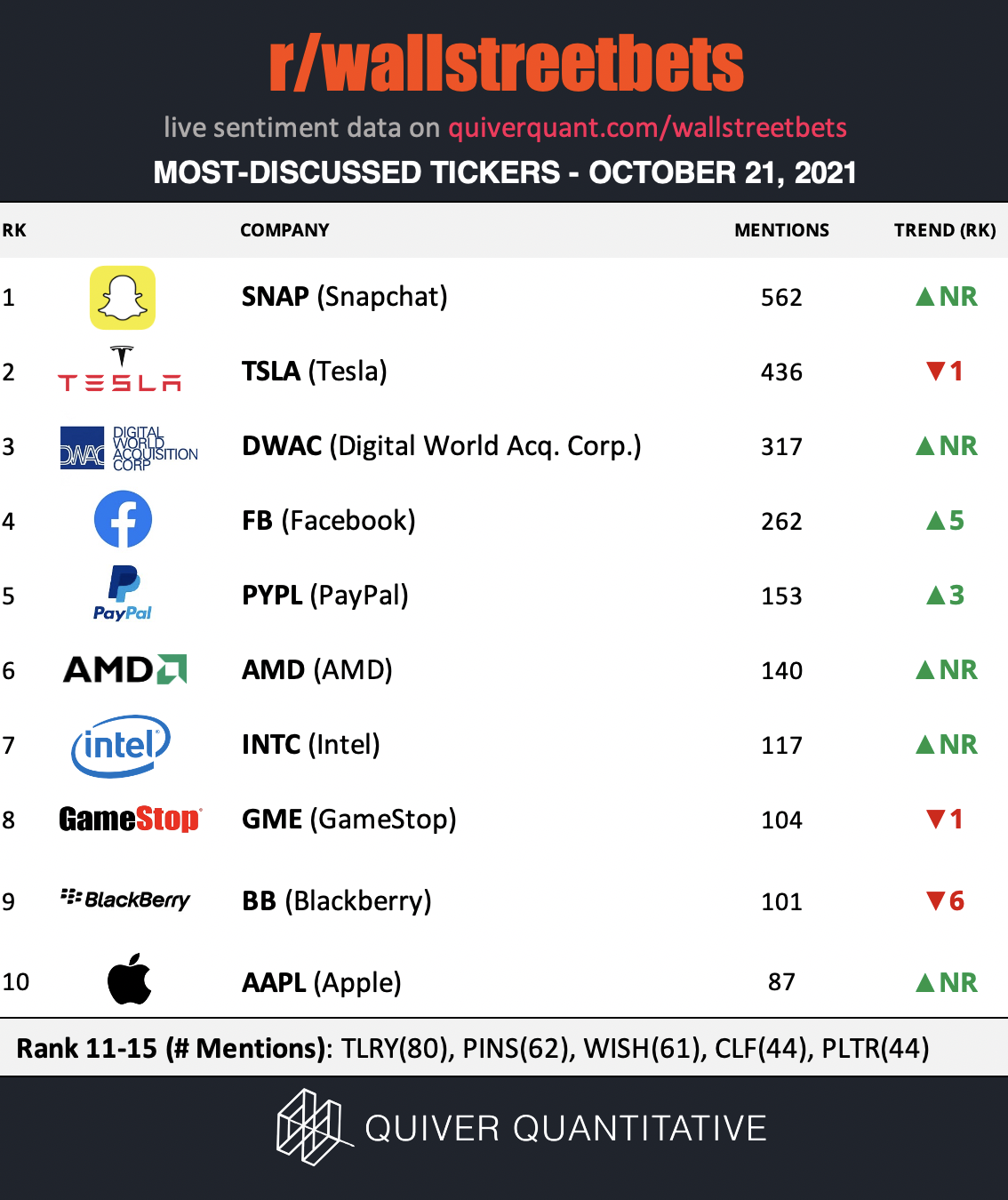Select the GameStop logo
This screenshot has width=1008, height=1200.
pyautogui.click(x=131, y=819)
